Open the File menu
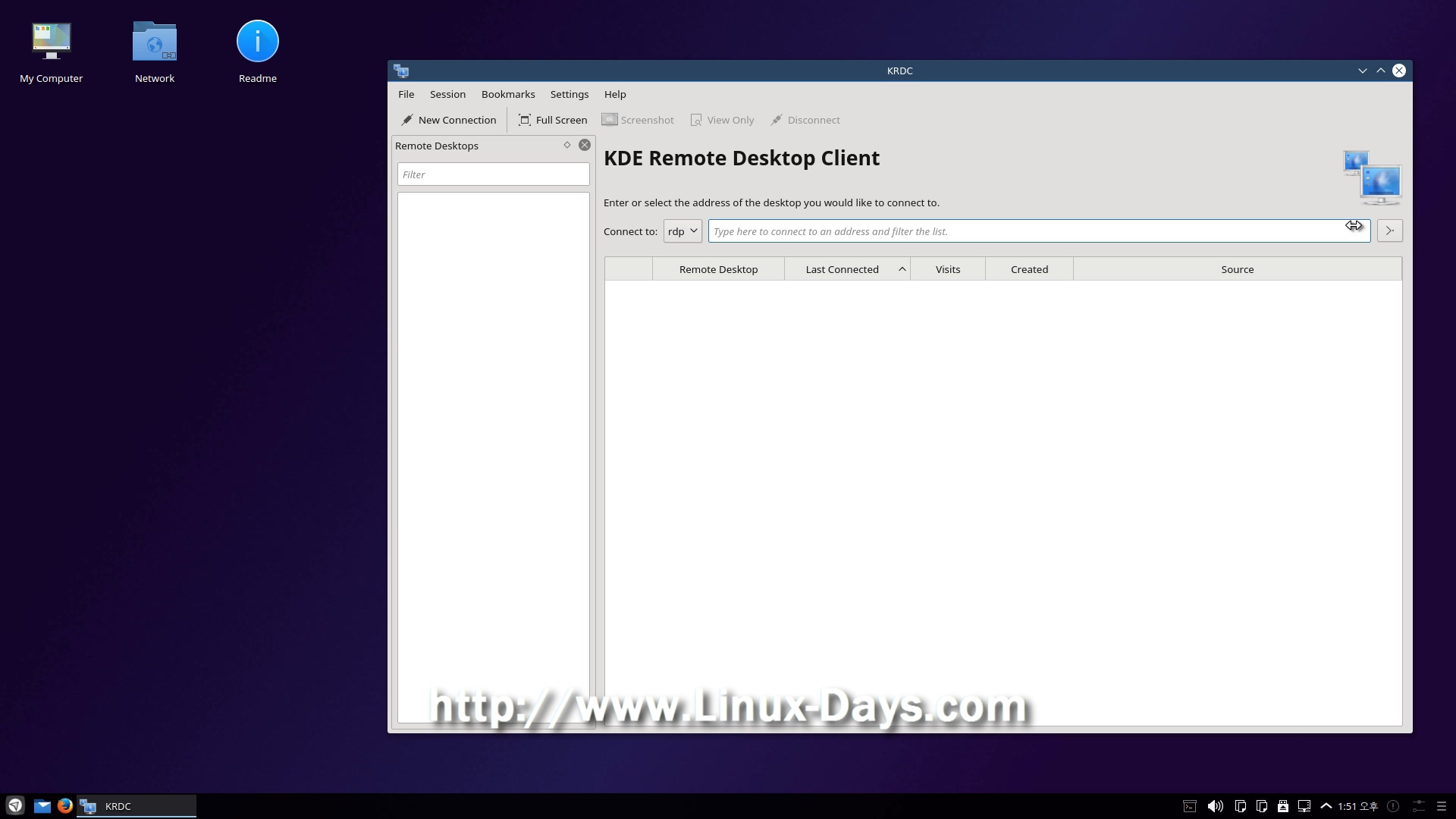Screen dimensions: 1456x819 [x=406, y=94]
